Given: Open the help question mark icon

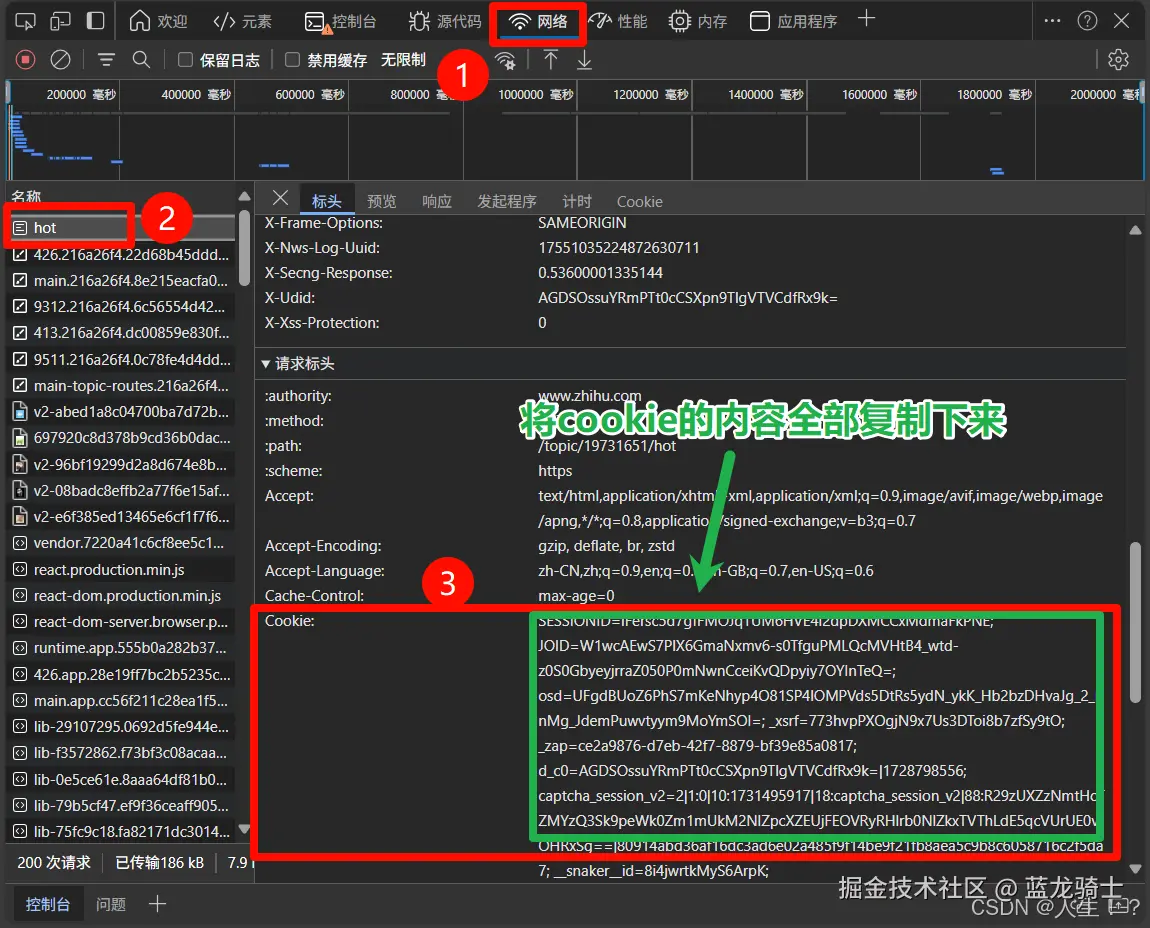Looking at the screenshot, I should [1088, 21].
